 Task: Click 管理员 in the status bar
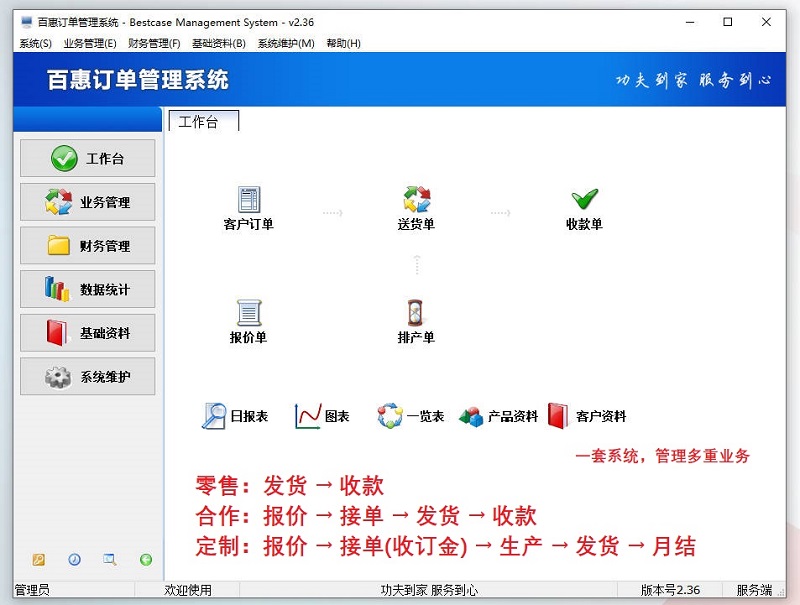[32, 590]
